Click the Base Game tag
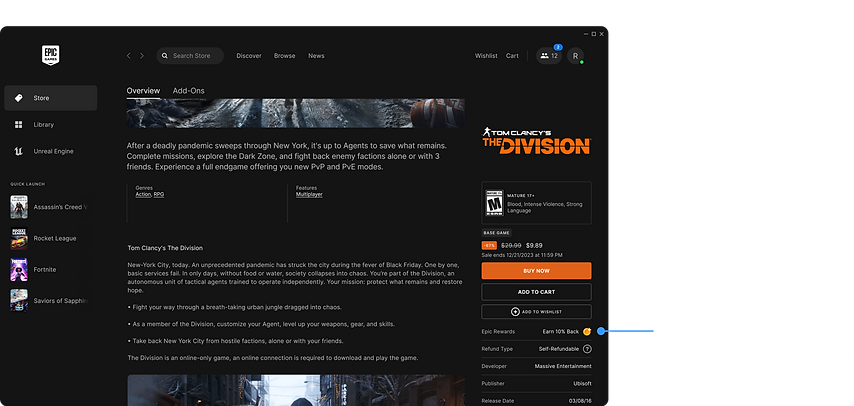 [496, 233]
